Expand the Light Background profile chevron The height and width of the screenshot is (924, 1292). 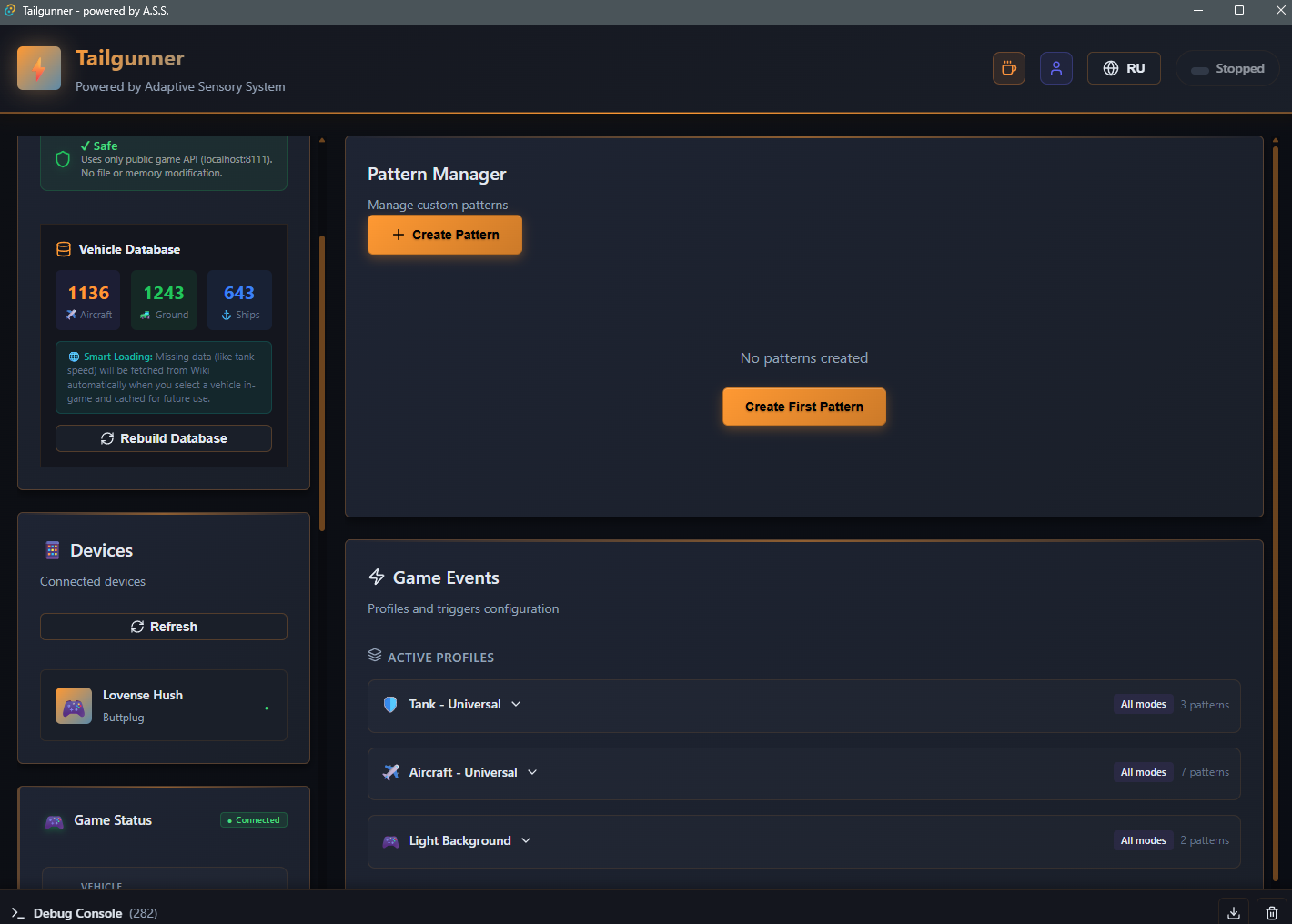point(526,840)
